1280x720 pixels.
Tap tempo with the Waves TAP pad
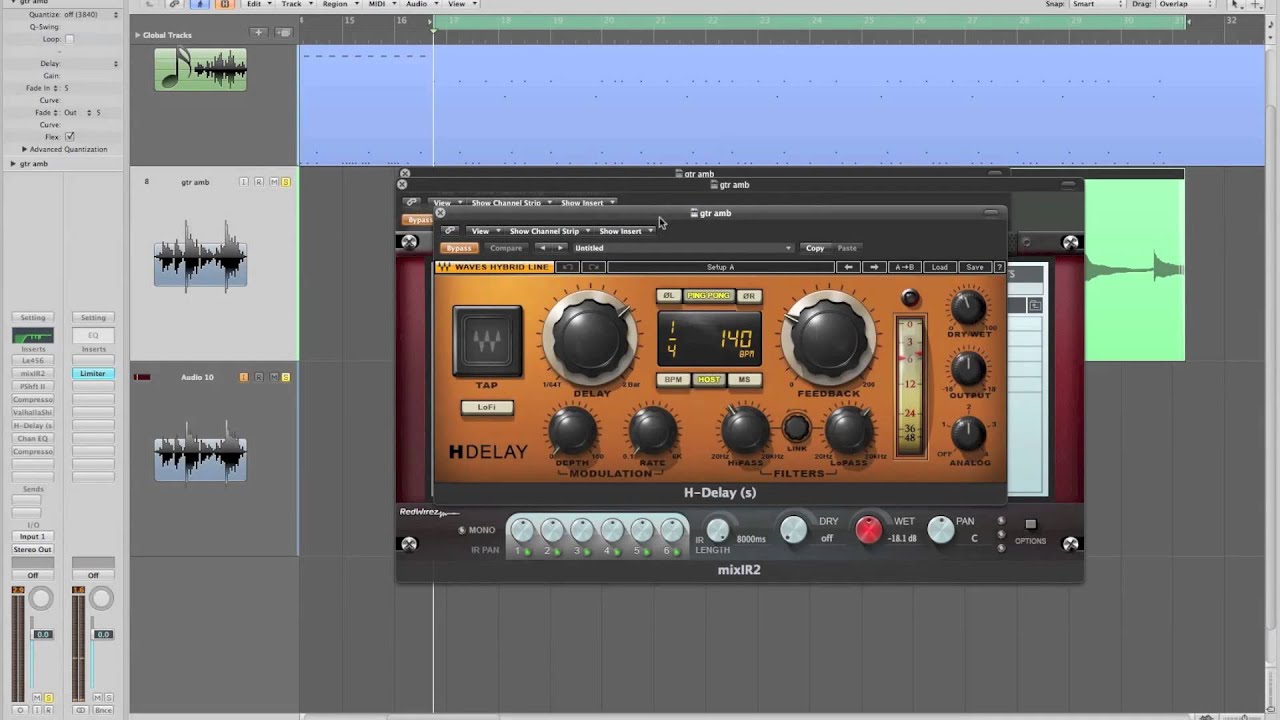[488, 341]
